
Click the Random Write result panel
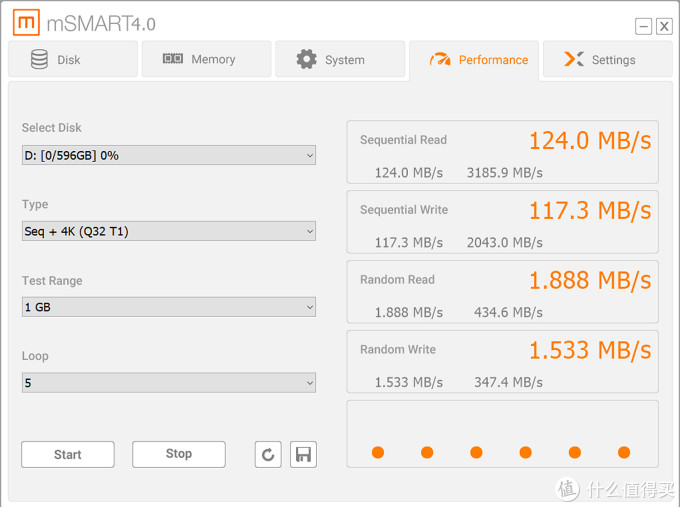(502, 362)
